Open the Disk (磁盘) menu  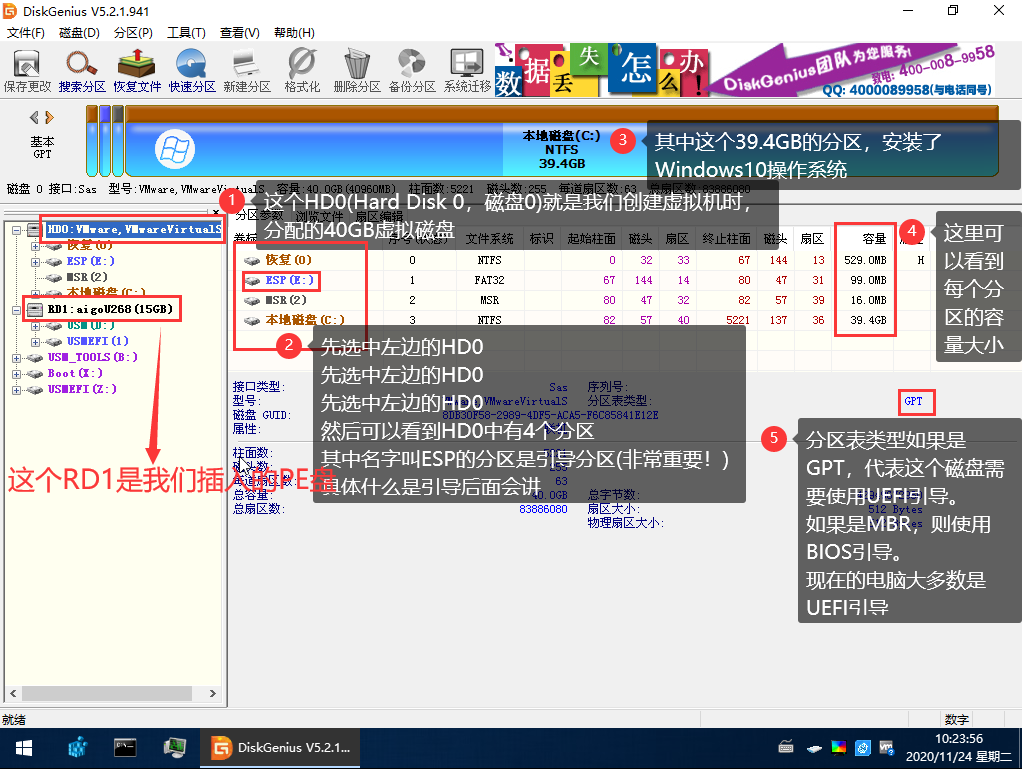[80, 33]
